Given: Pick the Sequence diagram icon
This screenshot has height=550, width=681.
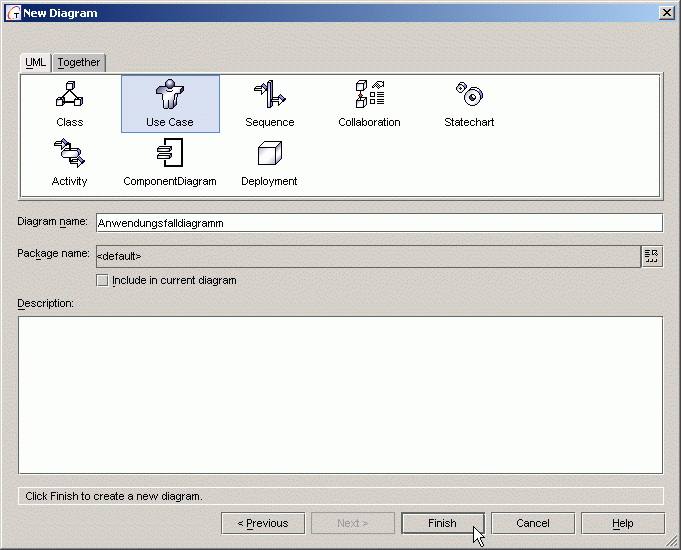Looking at the screenshot, I should (x=269, y=96).
